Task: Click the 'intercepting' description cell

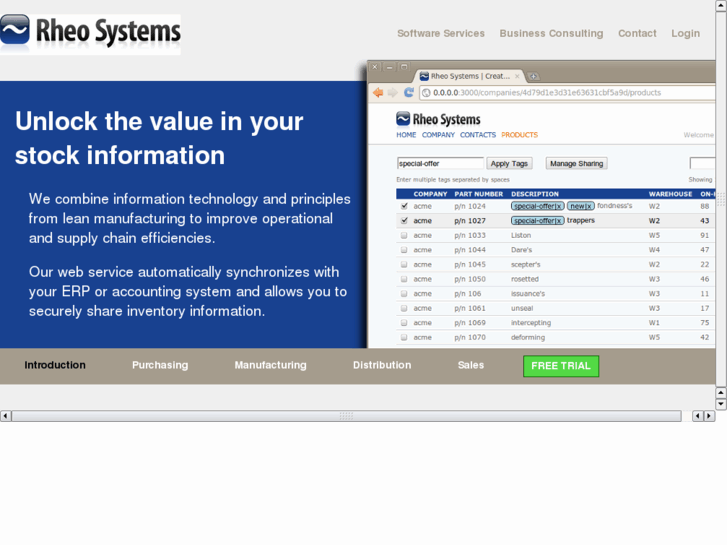Action: [x=531, y=322]
